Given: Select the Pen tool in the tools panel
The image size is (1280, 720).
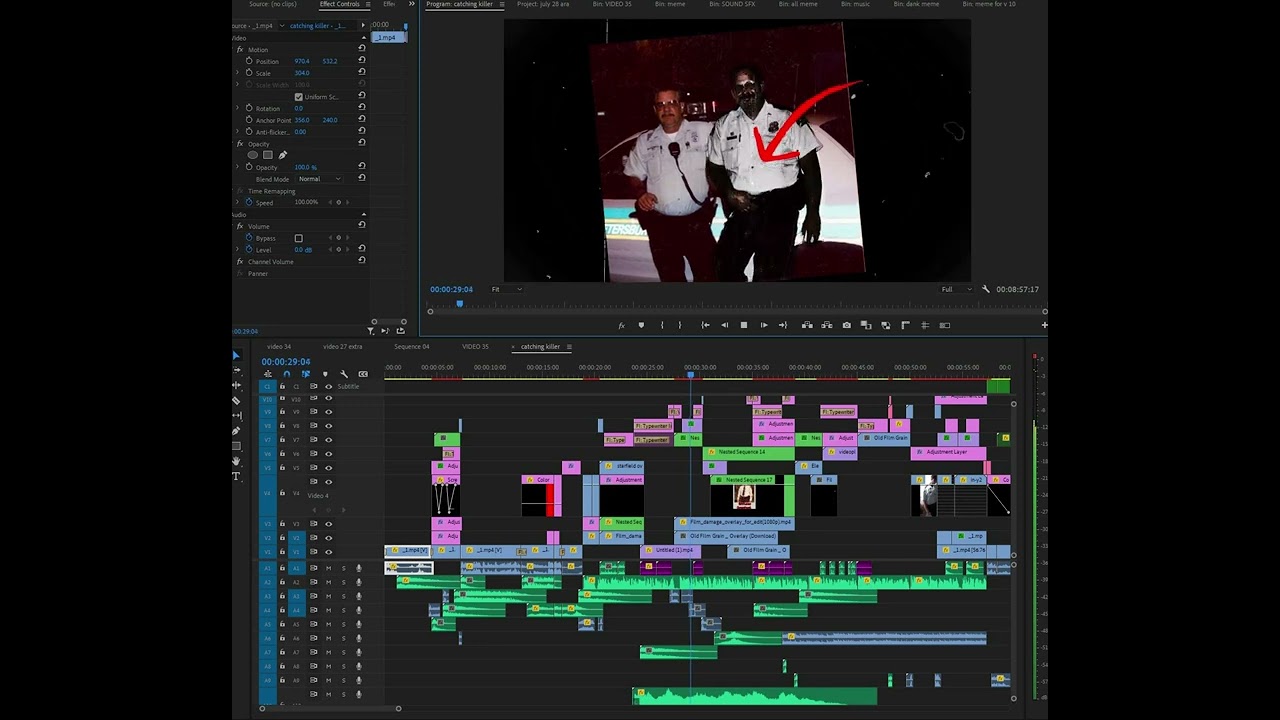Looking at the screenshot, I should [x=236, y=431].
